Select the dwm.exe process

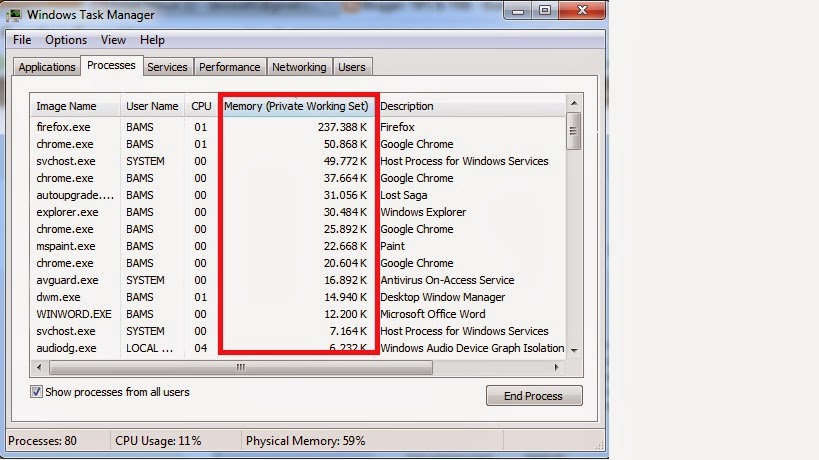click(x=298, y=297)
